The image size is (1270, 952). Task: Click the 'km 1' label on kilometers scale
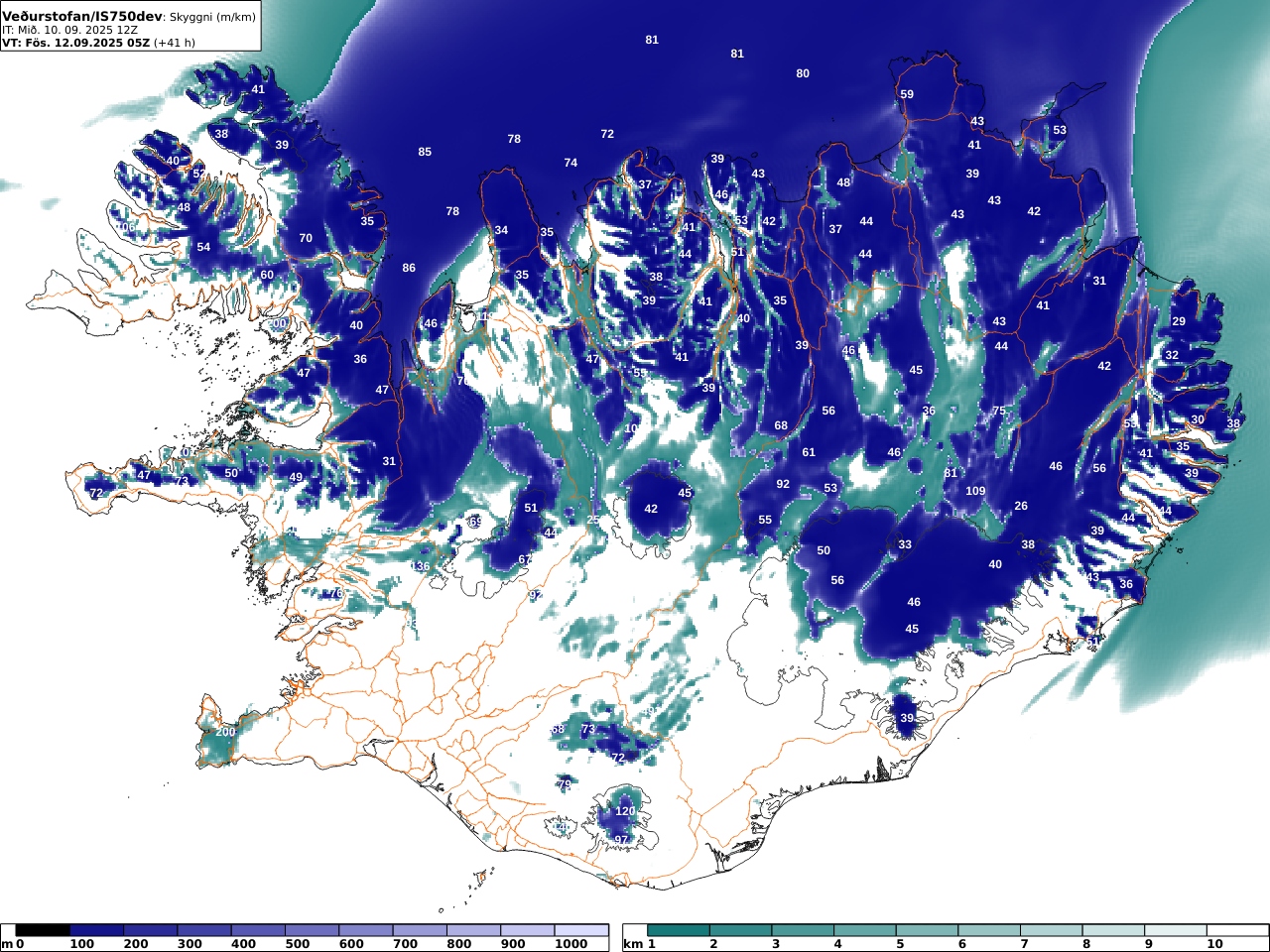[639, 944]
